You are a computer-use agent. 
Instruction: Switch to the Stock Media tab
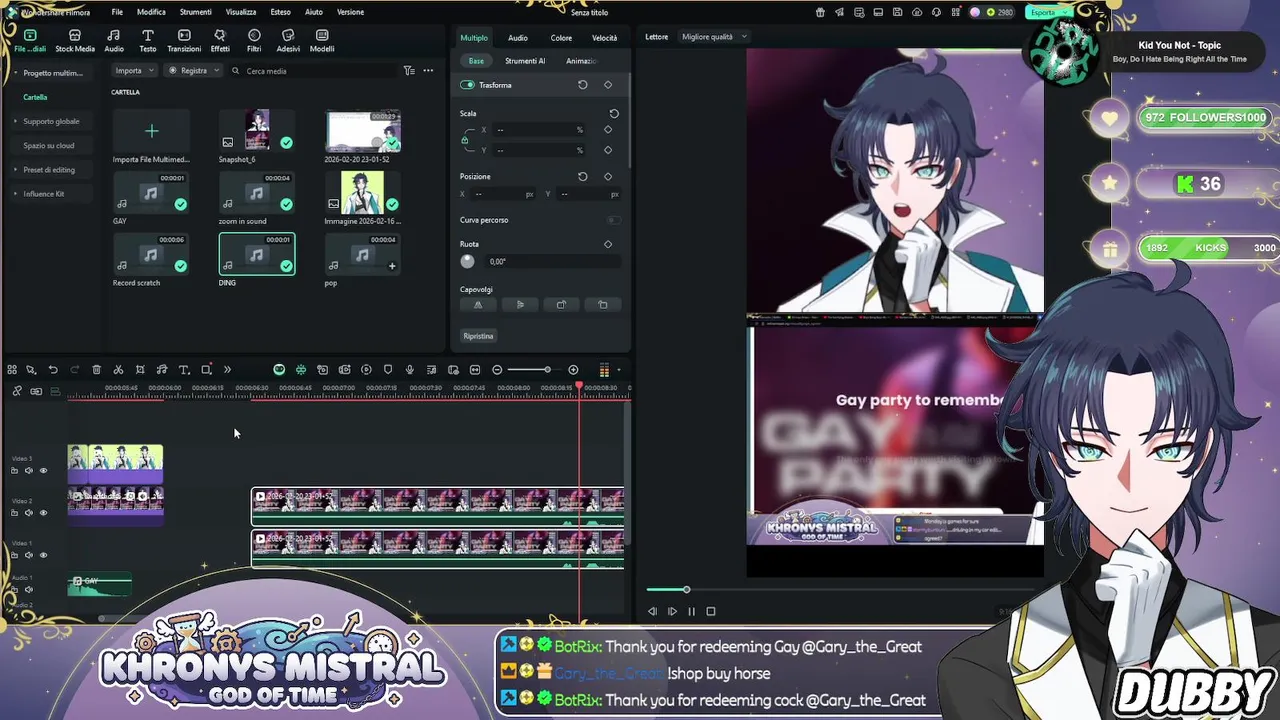(75, 41)
